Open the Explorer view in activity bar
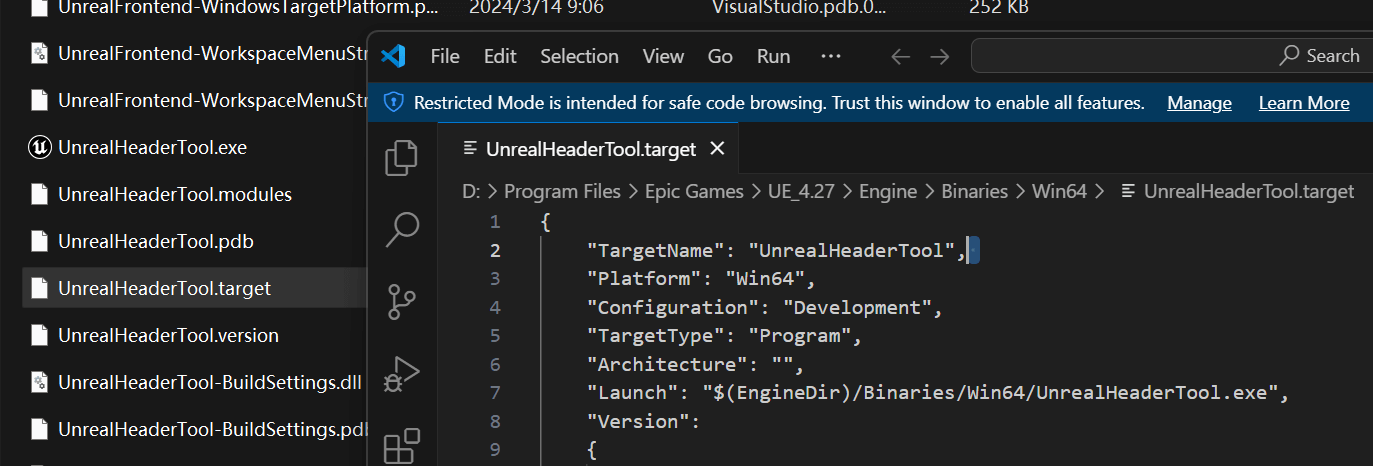This screenshot has width=1373, height=466. point(402,158)
